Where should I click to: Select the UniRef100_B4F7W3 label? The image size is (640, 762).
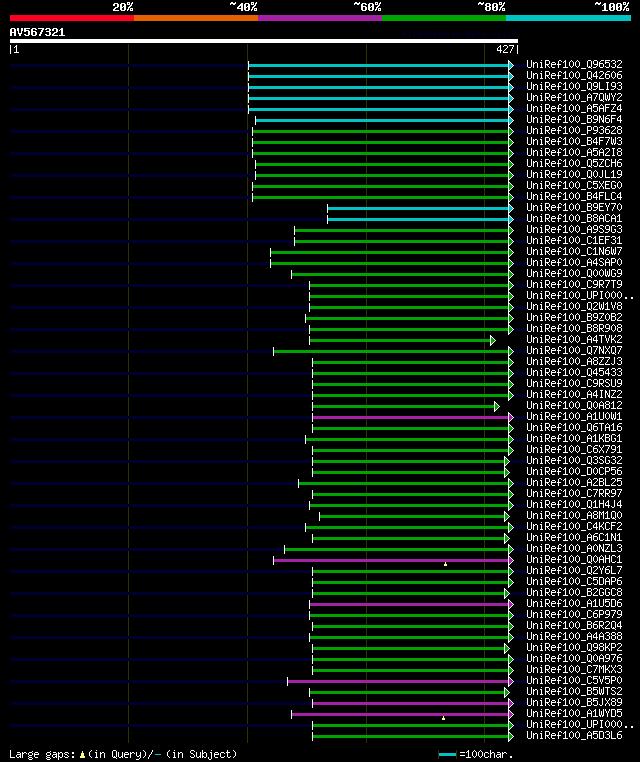click(x=574, y=141)
